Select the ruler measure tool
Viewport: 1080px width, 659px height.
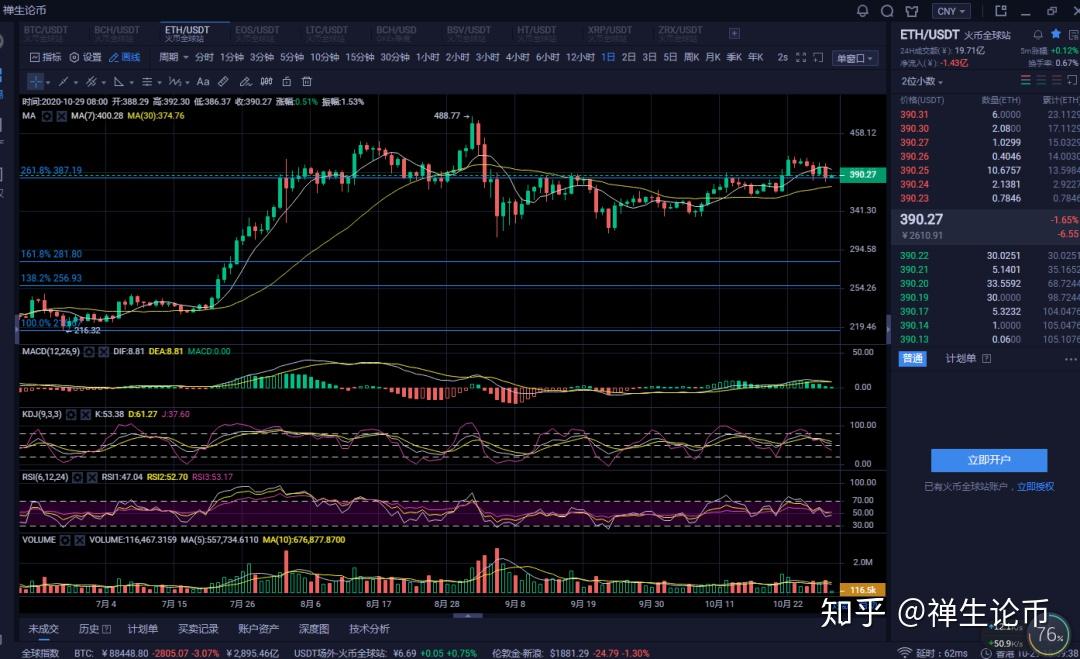point(223,82)
